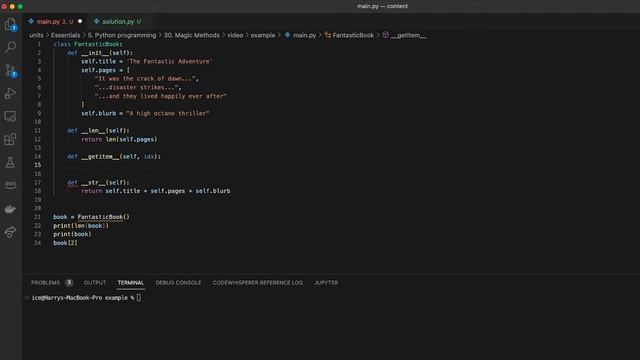Viewport: 640px width, 360px height.
Task: Open CodeWhisperer Reference Log tab
Action: (258, 282)
